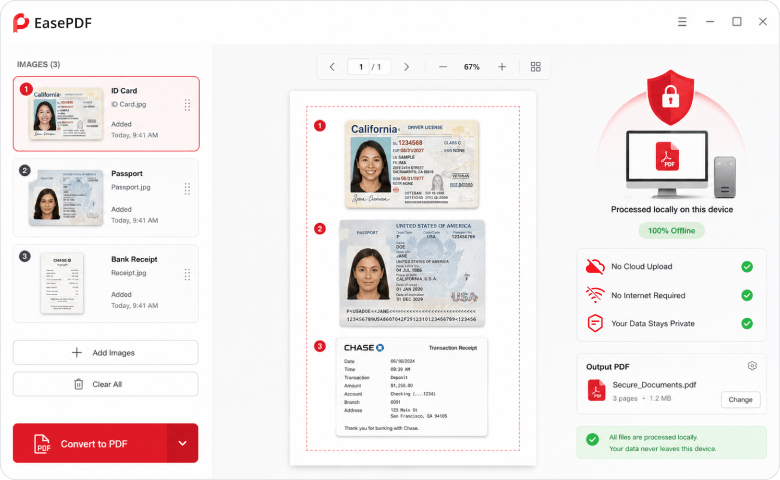Go to previous page arrow
The image size is (780, 480).
332,67
